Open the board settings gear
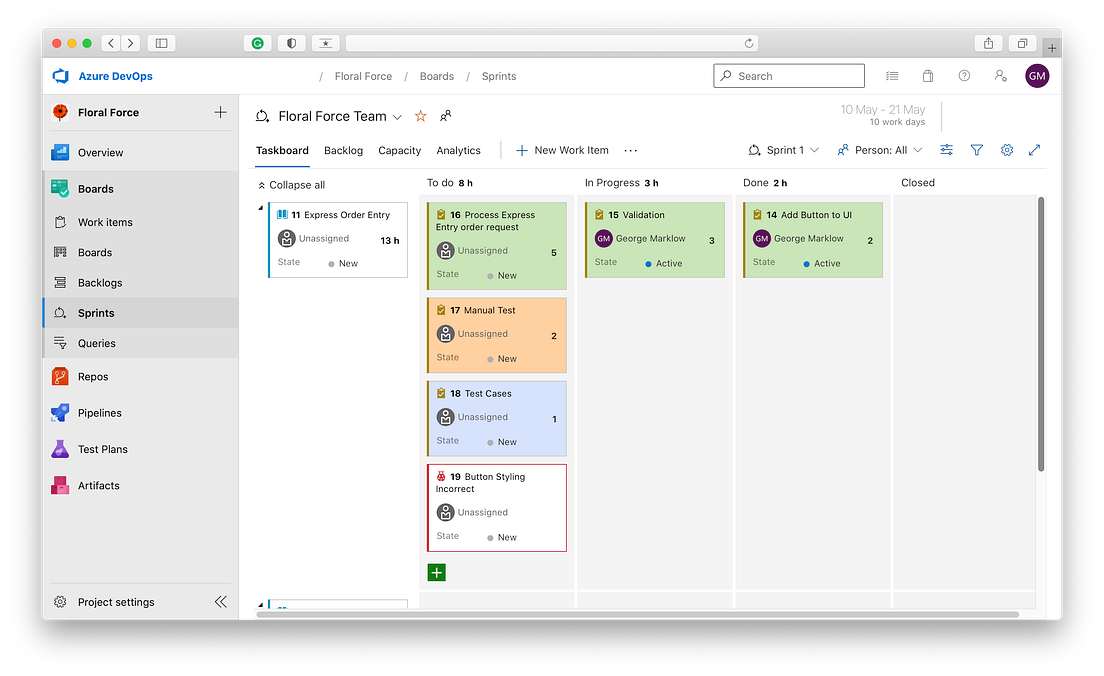Viewport: 1104px width, 676px height. (x=1007, y=150)
